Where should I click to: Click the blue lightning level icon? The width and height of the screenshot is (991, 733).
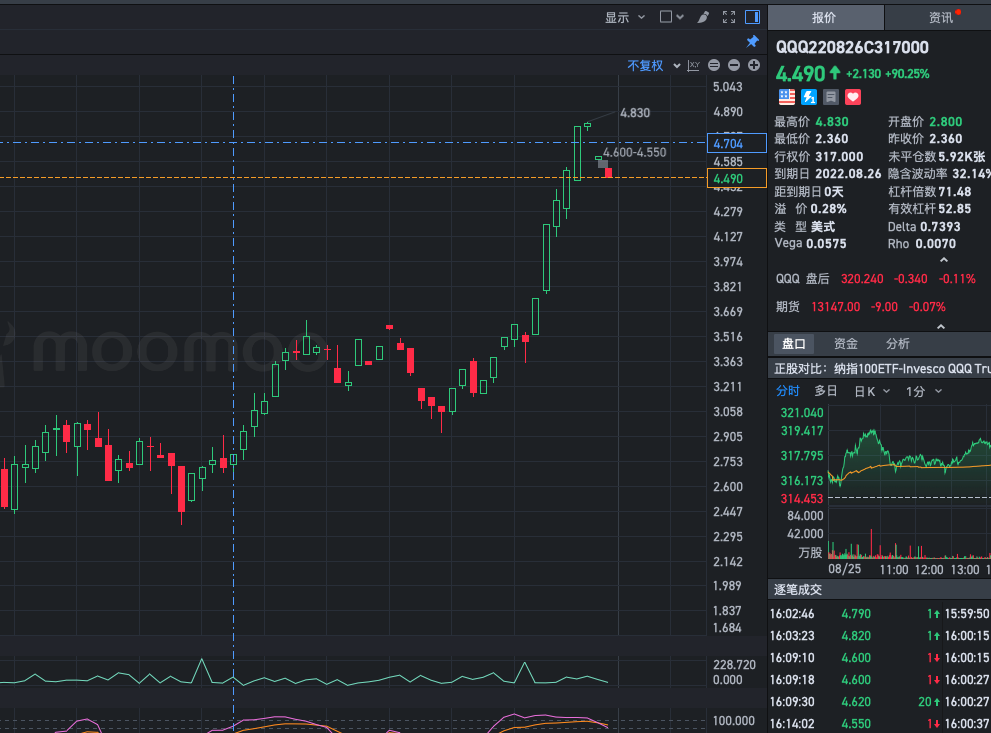809,97
